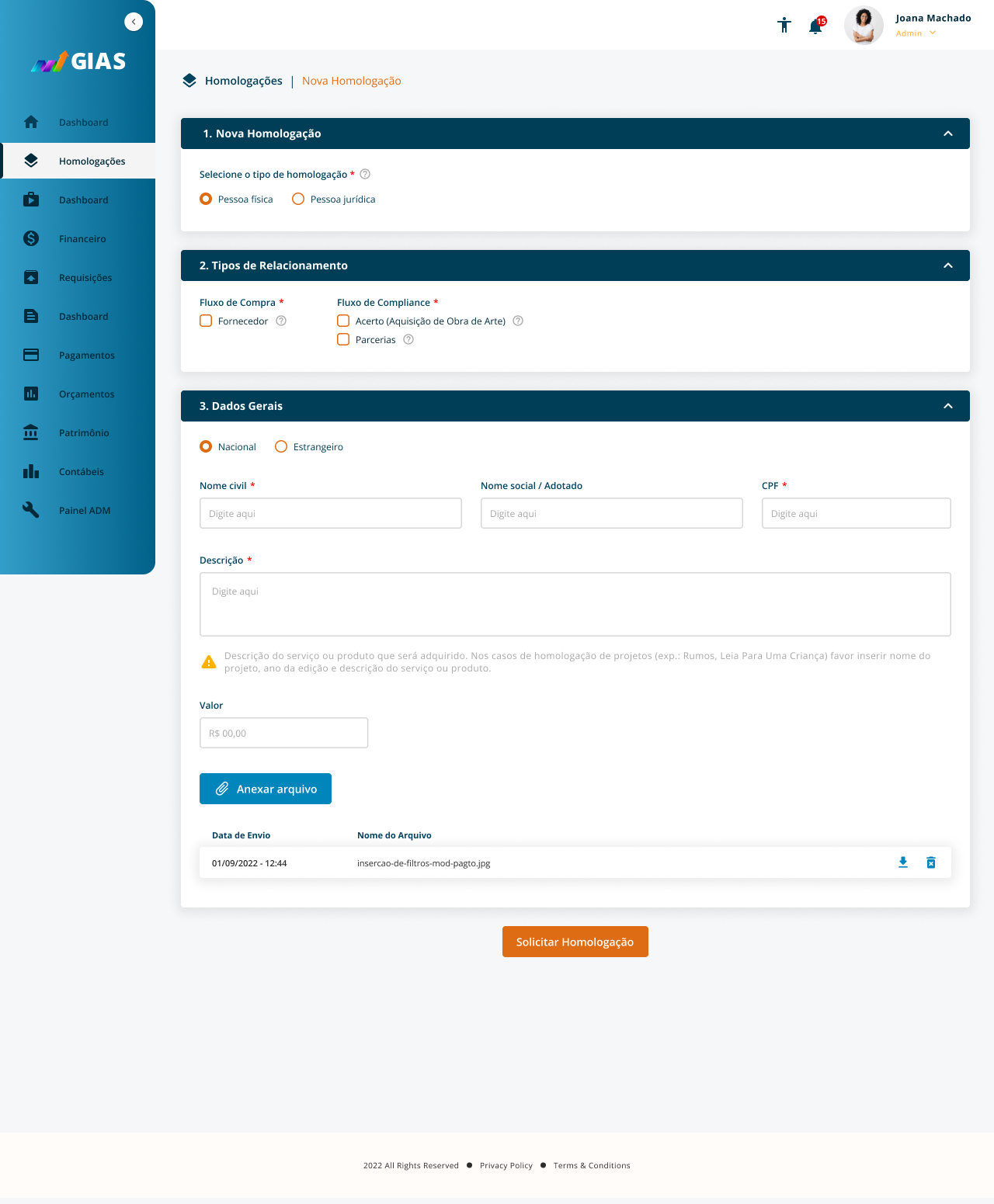
Task: Click the Painel ADM wrench icon
Action: tap(31, 510)
